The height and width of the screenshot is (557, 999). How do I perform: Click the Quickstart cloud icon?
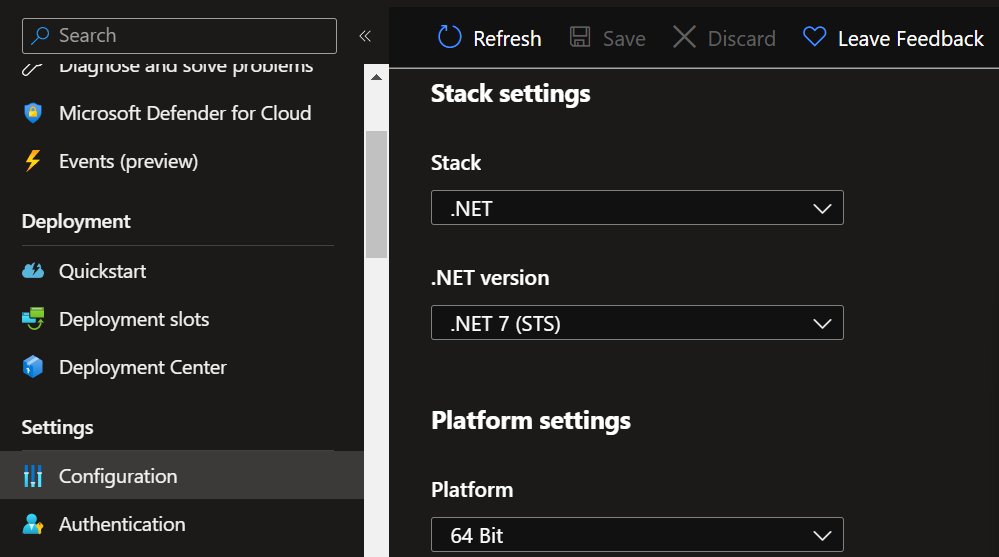pos(33,271)
